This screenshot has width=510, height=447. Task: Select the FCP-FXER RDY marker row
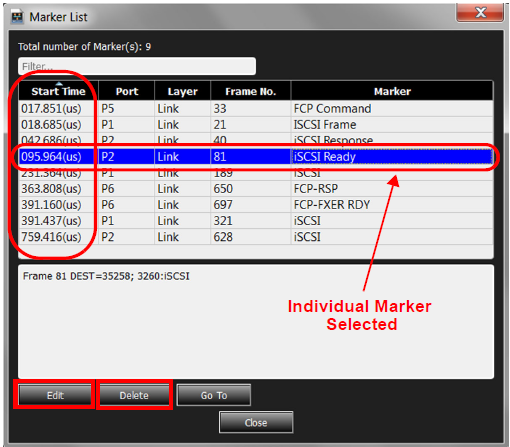[x=256, y=205]
